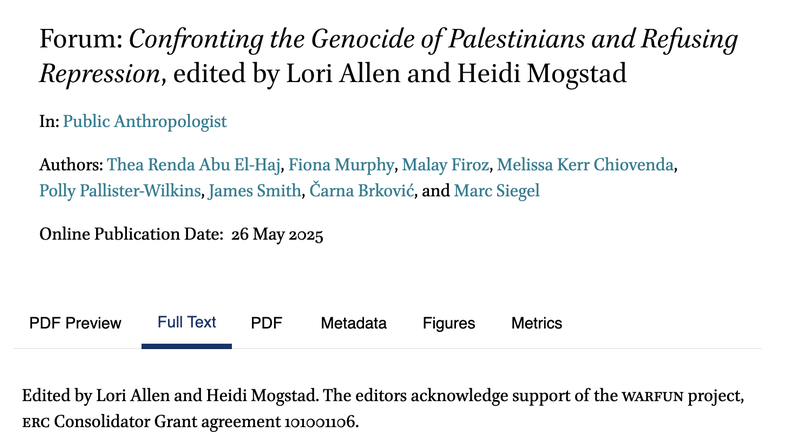
Task: Open author Polly Pallister-Wilkins' page
Action: [x=120, y=191]
